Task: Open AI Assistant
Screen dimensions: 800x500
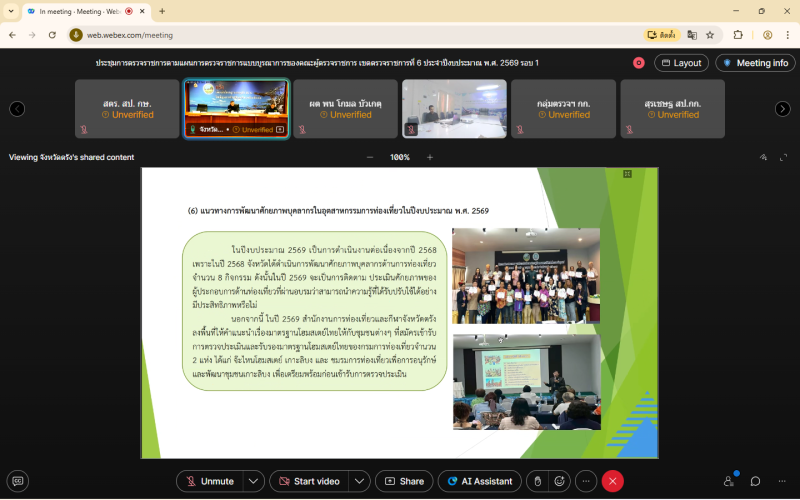Action: coord(480,481)
